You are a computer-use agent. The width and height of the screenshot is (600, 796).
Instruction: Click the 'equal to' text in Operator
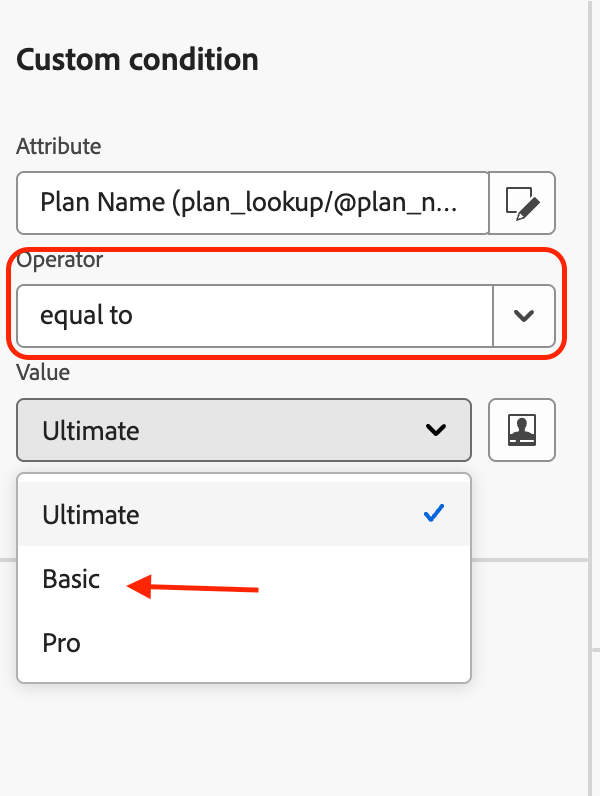point(86,316)
